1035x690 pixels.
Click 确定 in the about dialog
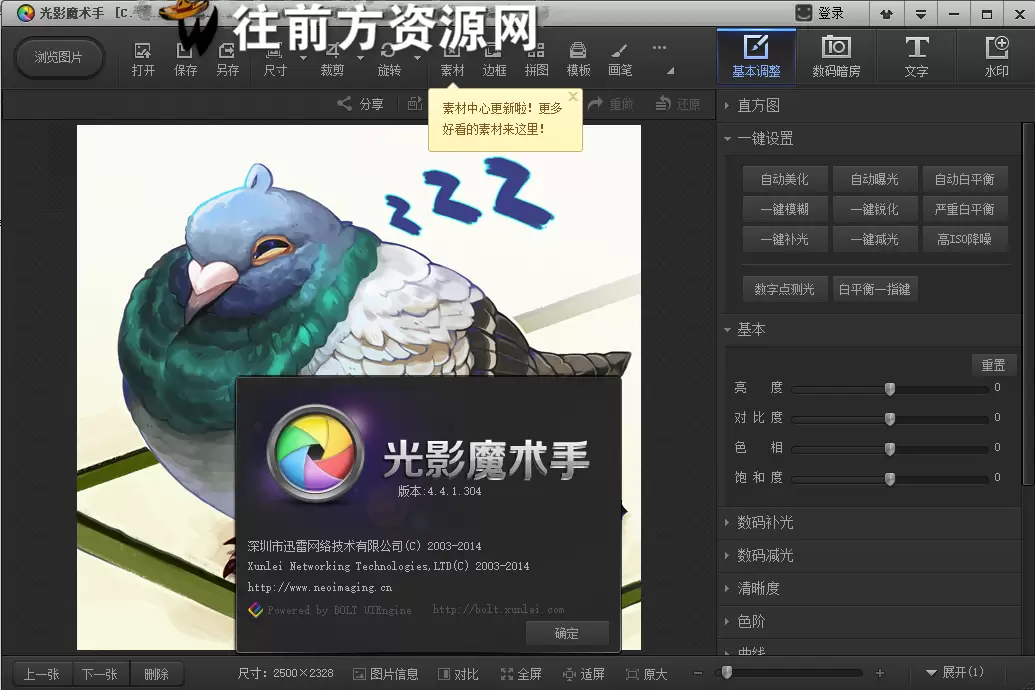(567, 633)
